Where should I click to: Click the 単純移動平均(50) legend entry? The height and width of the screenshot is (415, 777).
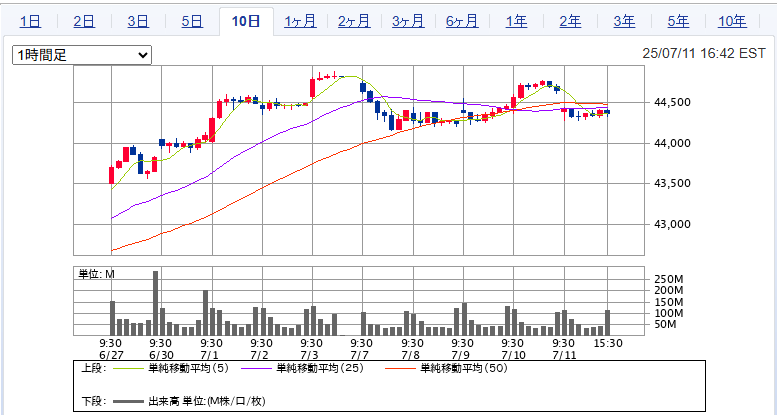point(464,368)
